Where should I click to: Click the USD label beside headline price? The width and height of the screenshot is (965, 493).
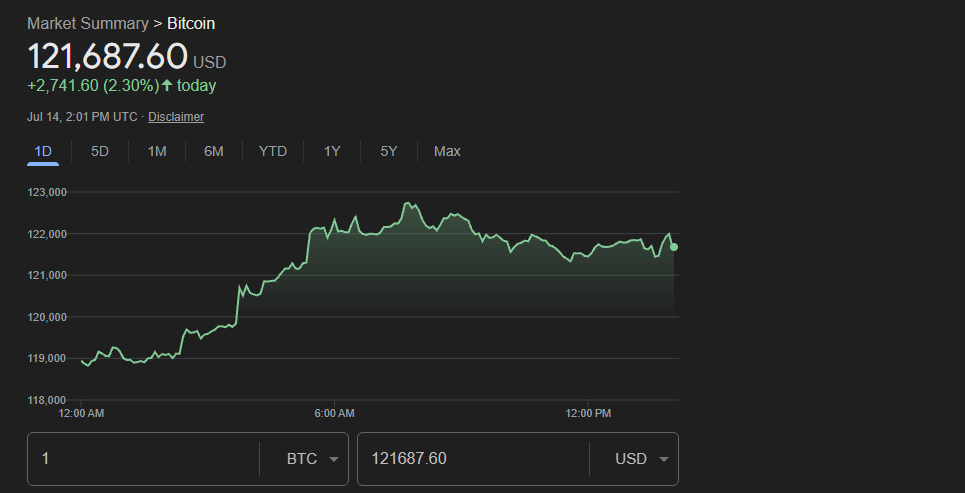click(x=210, y=62)
